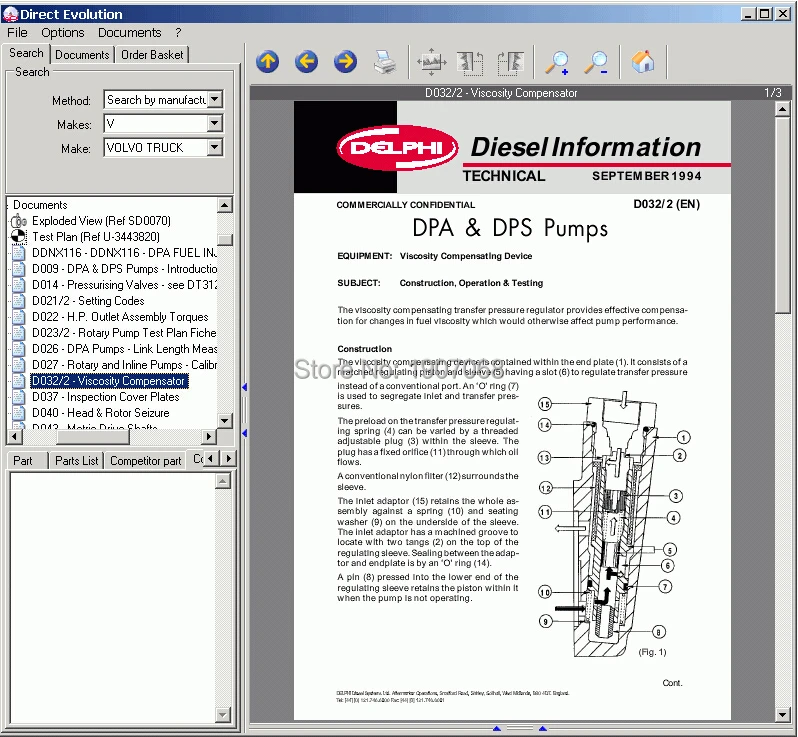Go back with the left arrow icon
798x737 pixels.
tap(306, 62)
